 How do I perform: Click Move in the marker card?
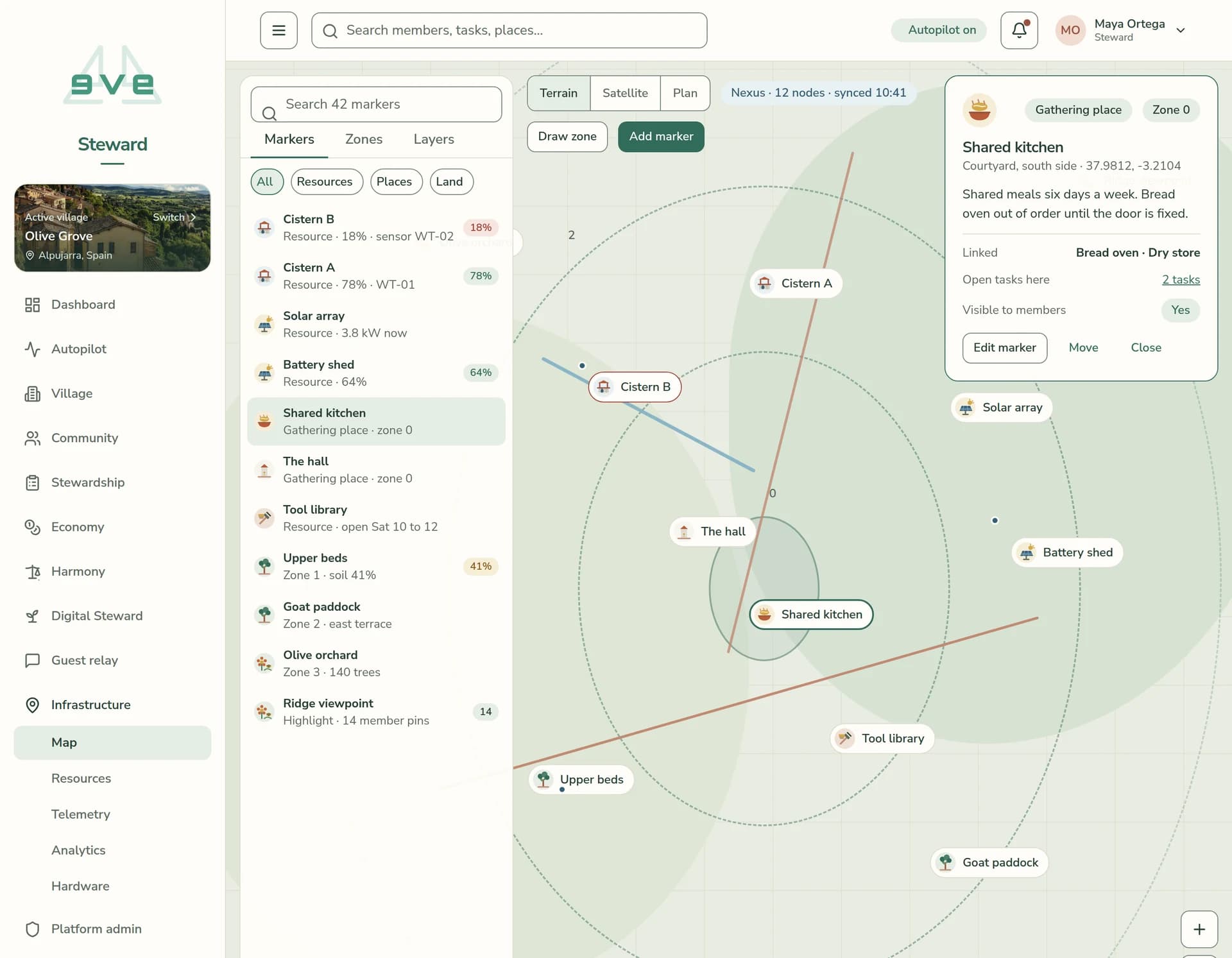[x=1083, y=348]
